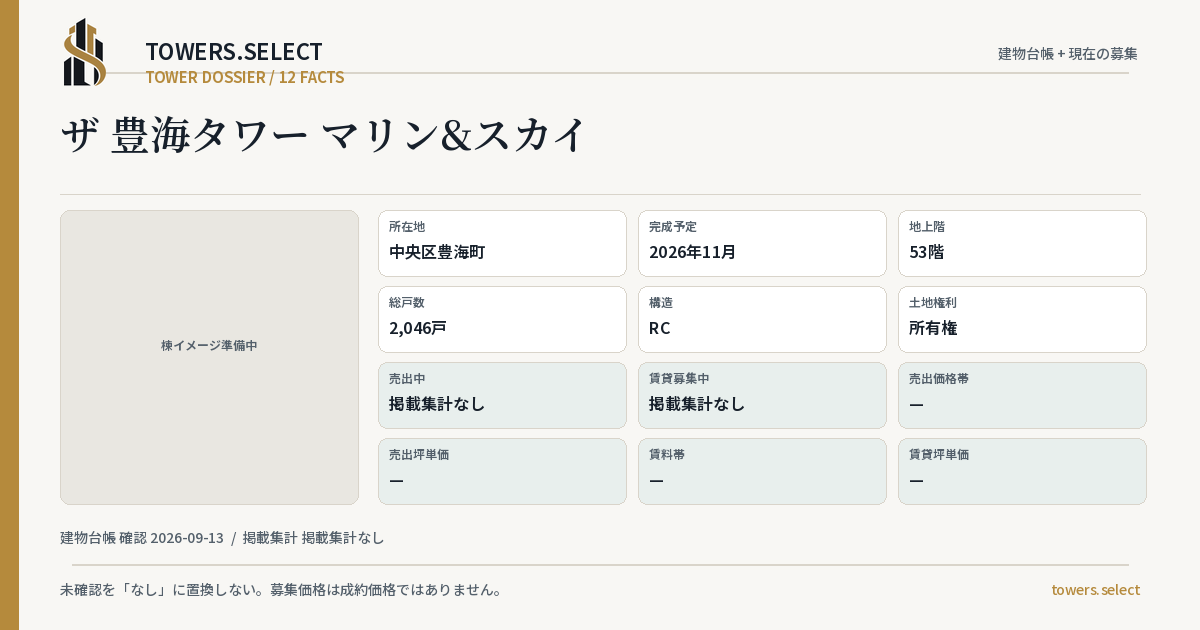Image resolution: width=1200 pixels, height=630 pixels.
Task: Select the 売出坪単価 card
Action: [502, 471]
